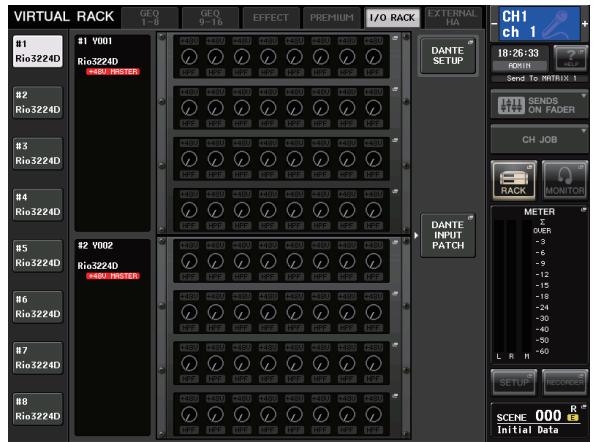Open the DANTE SETUP button
This screenshot has height=442, width=593.
pyautogui.click(x=448, y=56)
